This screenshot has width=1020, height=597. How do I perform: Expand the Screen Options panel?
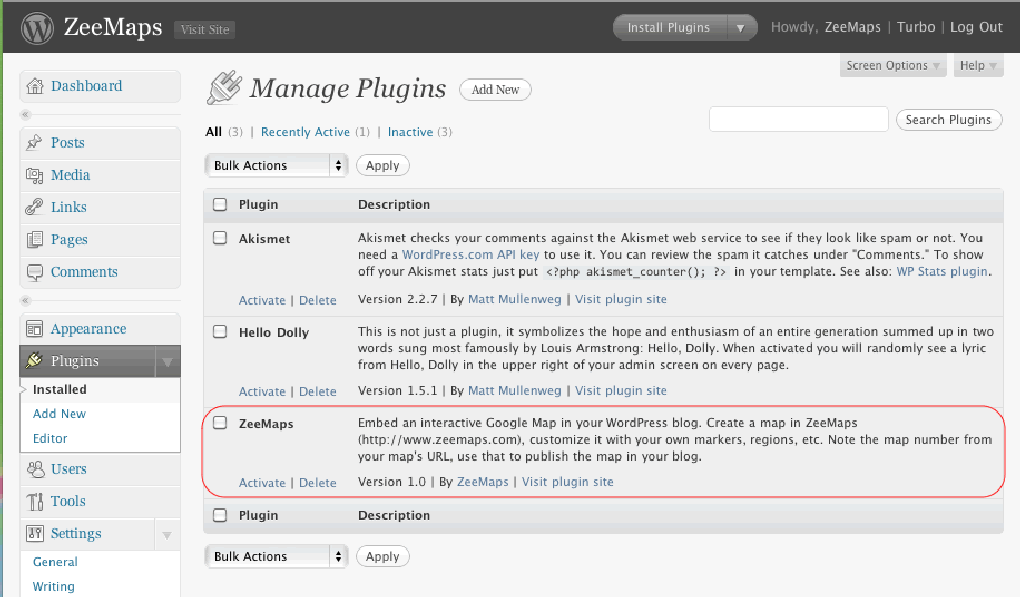pos(891,64)
